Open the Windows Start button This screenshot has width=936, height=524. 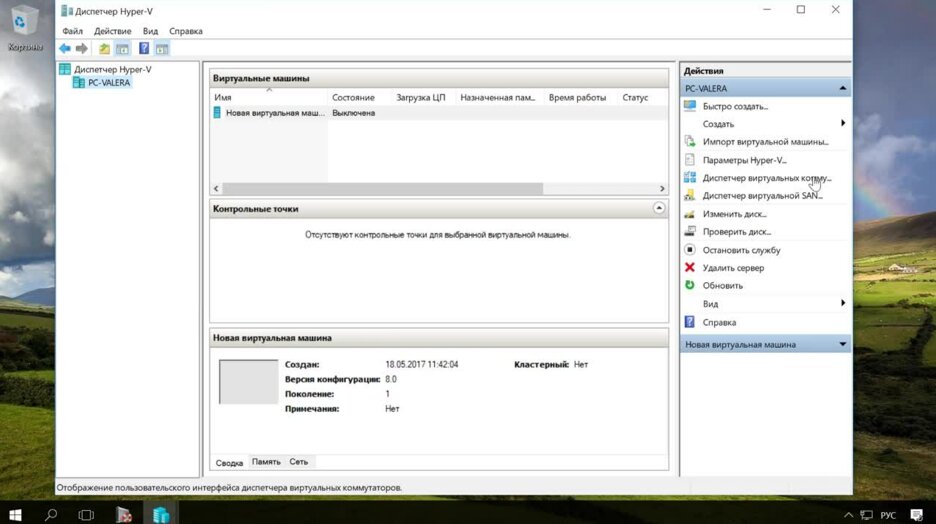coord(15,514)
